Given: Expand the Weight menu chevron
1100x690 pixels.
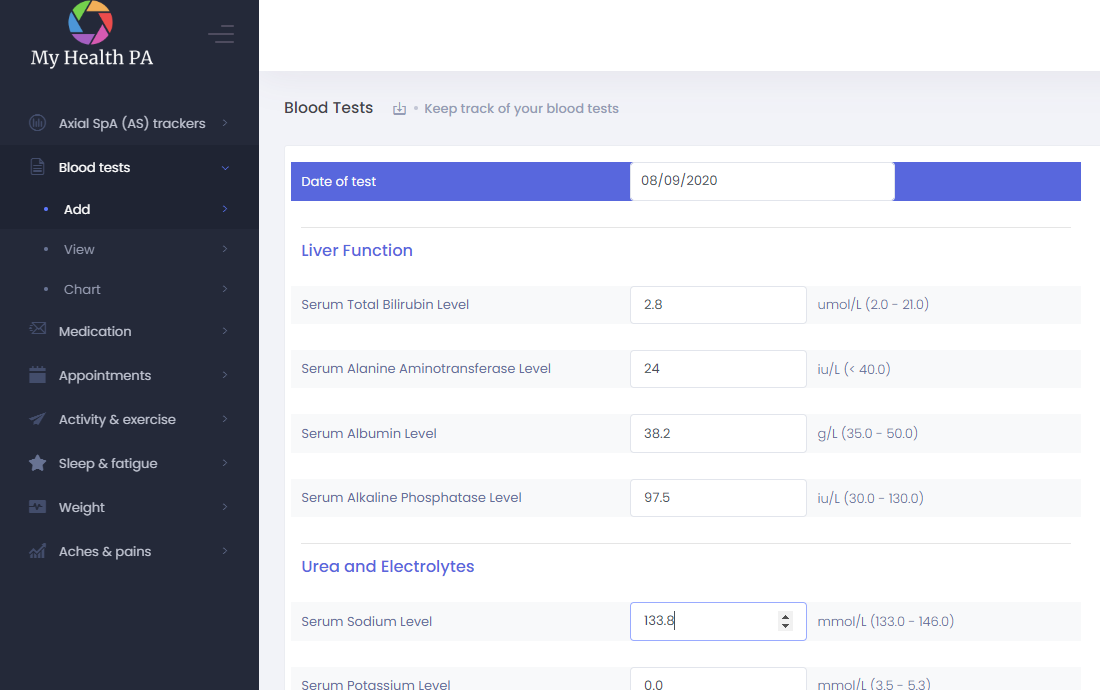Looking at the screenshot, I should tap(225, 507).
